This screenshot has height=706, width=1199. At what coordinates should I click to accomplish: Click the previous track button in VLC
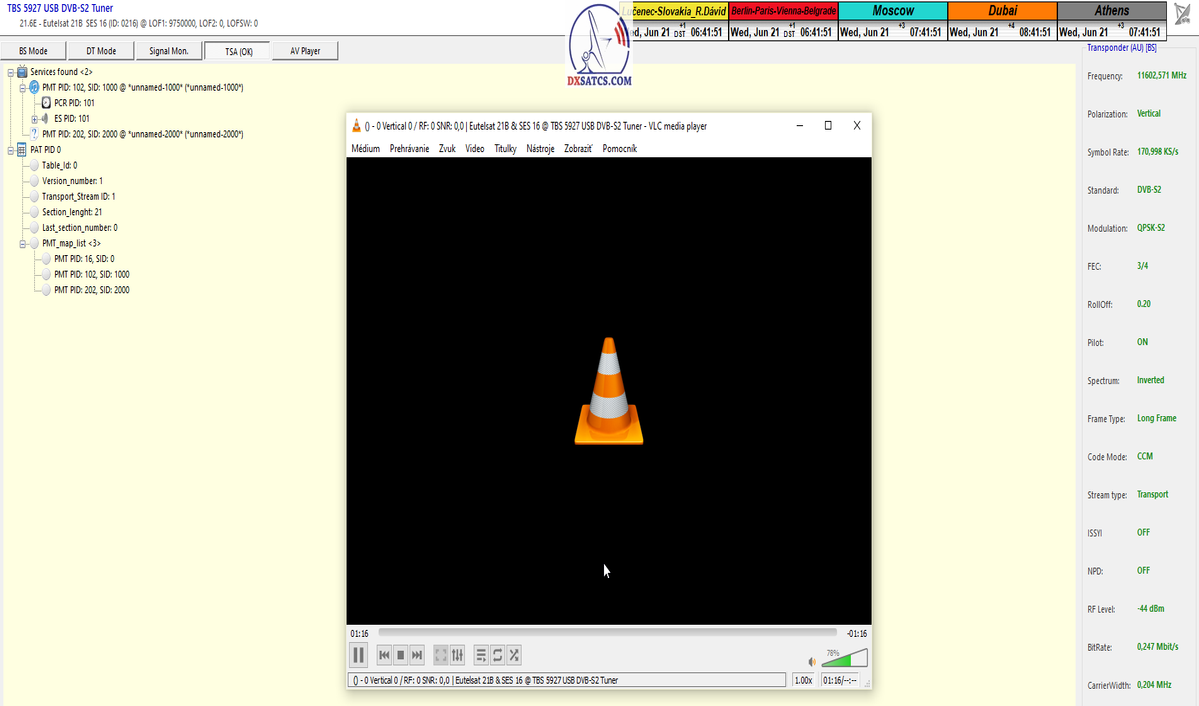point(384,655)
